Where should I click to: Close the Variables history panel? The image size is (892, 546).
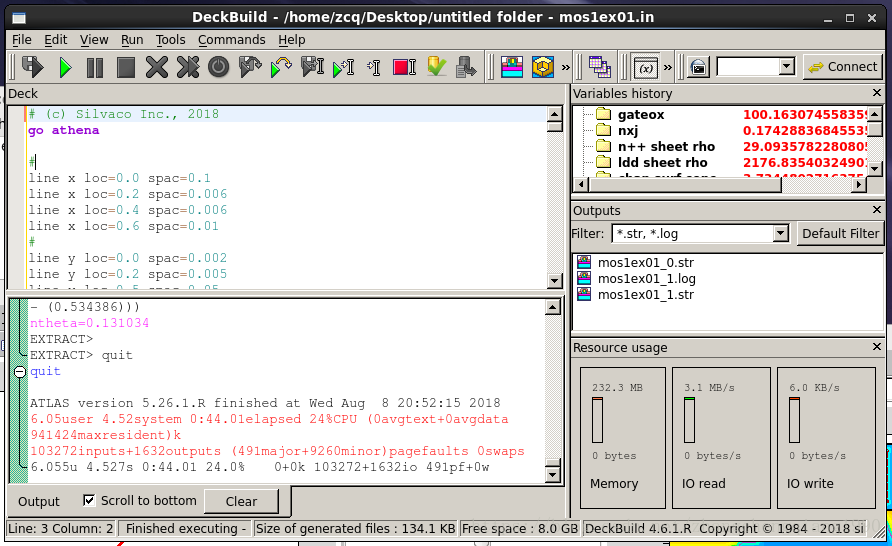point(877,93)
